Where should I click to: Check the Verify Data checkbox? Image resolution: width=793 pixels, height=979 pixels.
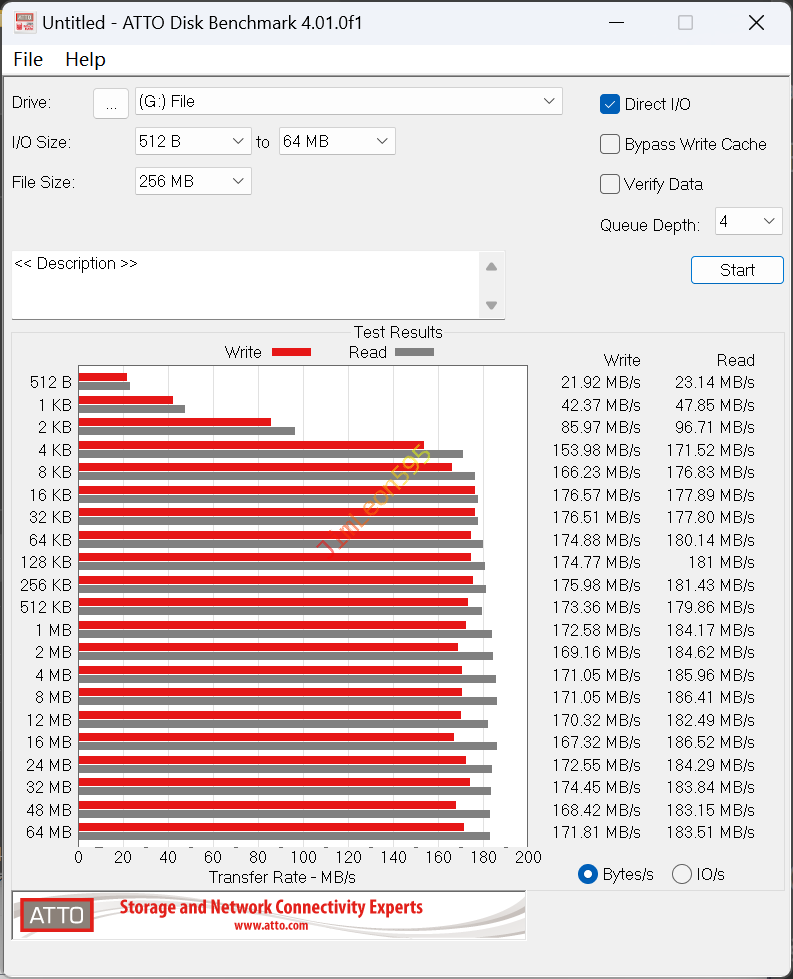(x=610, y=184)
